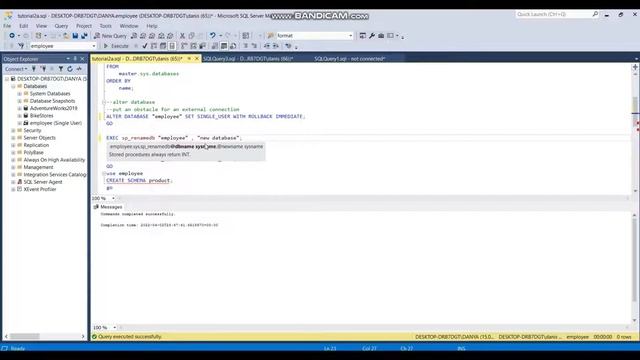Click the disconnect plug icon in Object Explorer
The image size is (640, 360).
click(x=43, y=69)
